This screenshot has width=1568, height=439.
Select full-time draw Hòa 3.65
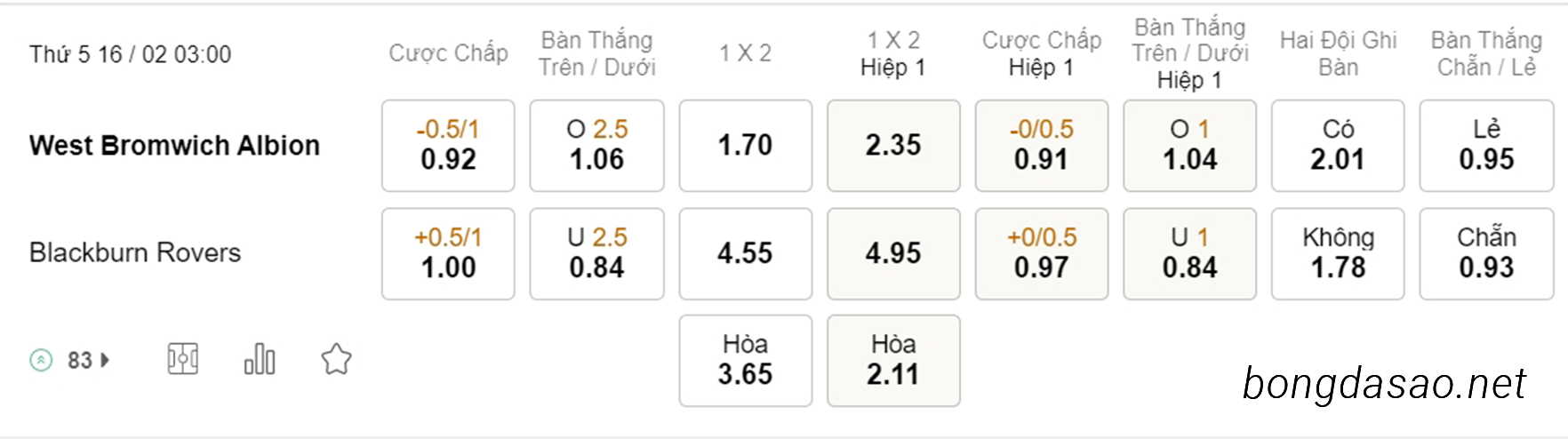[x=746, y=360]
